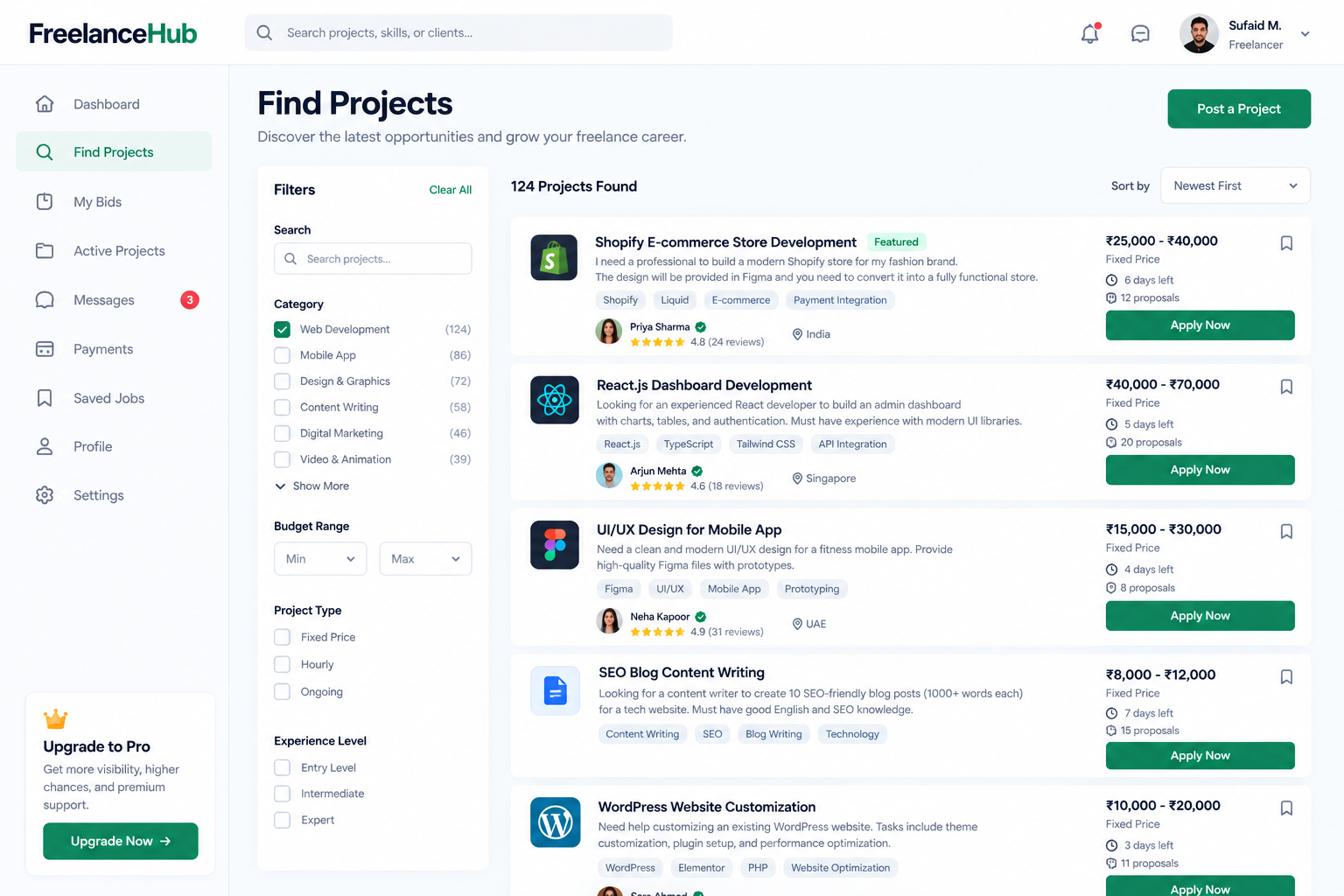
Task: Expand the user account menu chevron
Action: [x=1305, y=34]
